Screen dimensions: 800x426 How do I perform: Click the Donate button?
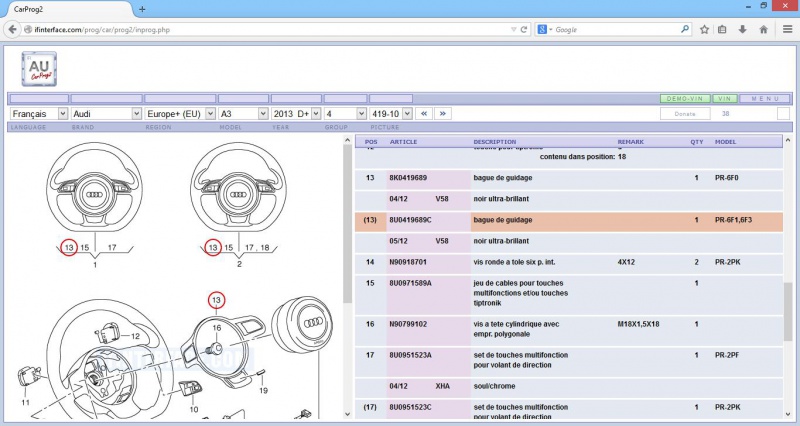pyautogui.click(x=685, y=114)
